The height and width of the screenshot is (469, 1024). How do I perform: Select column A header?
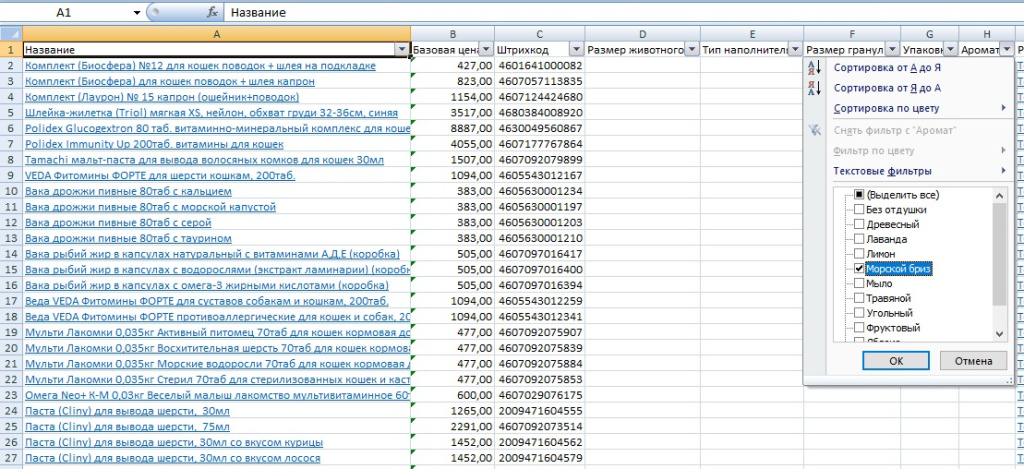(x=217, y=34)
